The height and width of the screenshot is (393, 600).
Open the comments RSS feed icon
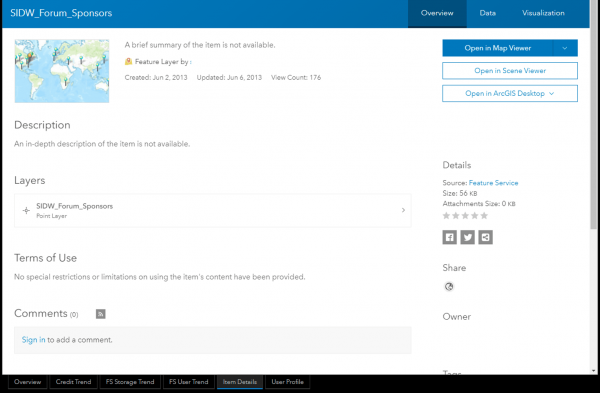click(101, 314)
